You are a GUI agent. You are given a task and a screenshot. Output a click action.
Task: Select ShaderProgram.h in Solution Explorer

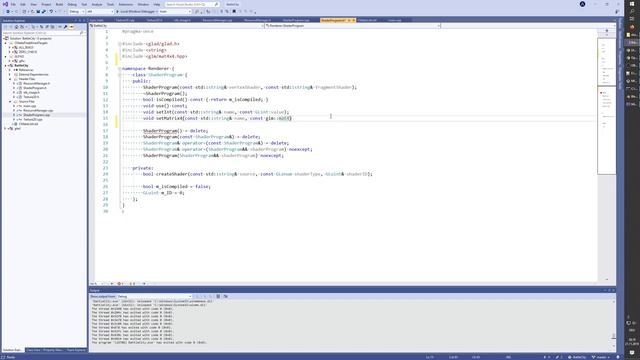coord(35,88)
